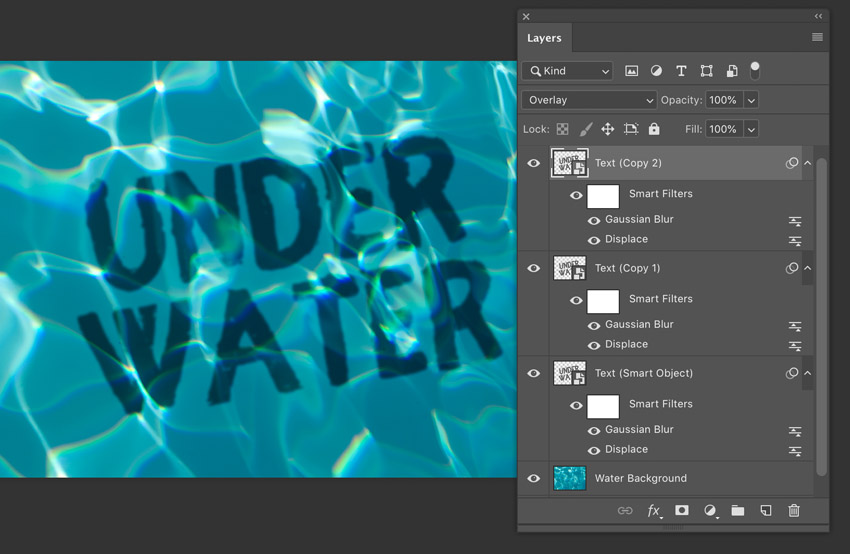This screenshot has height=554, width=850.
Task: Open Gaussian Blur blending options for Text (Copy 1)
Action: pyautogui.click(x=795, y=326)
